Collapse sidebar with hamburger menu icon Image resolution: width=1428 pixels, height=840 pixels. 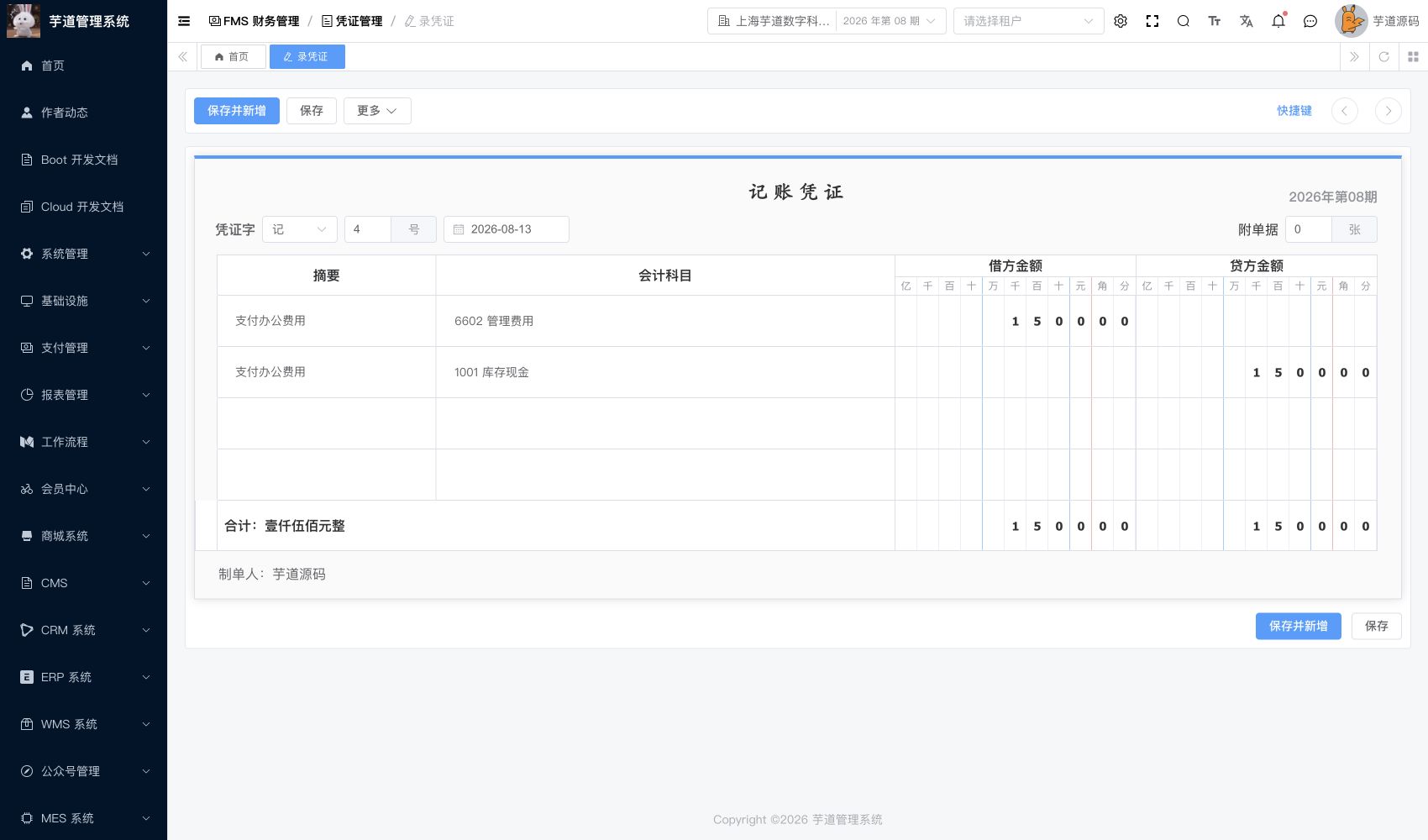pyautogui.click(x=184, y=21)
